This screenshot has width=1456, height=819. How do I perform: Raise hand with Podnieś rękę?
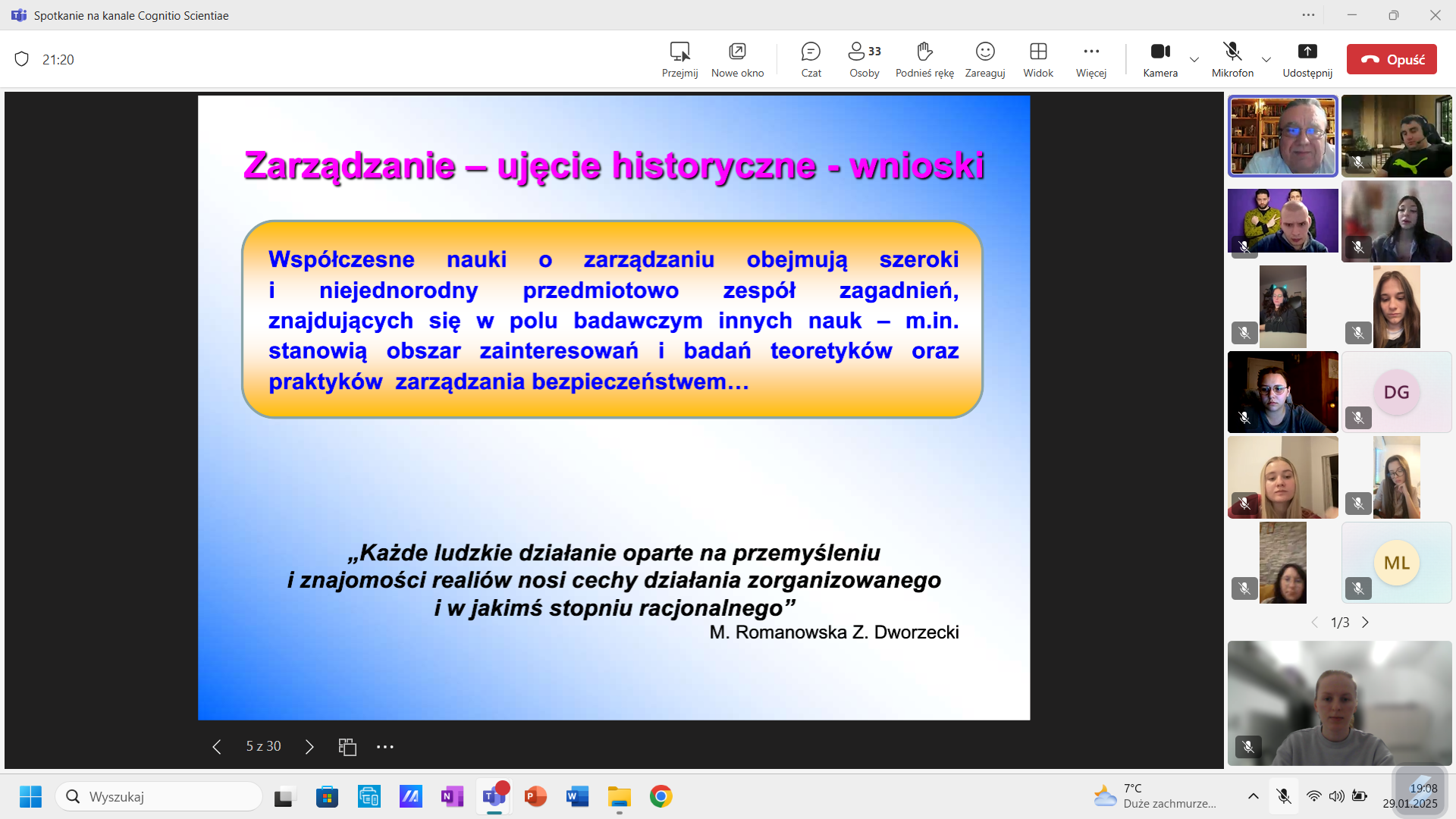click(x=924, y=59)
